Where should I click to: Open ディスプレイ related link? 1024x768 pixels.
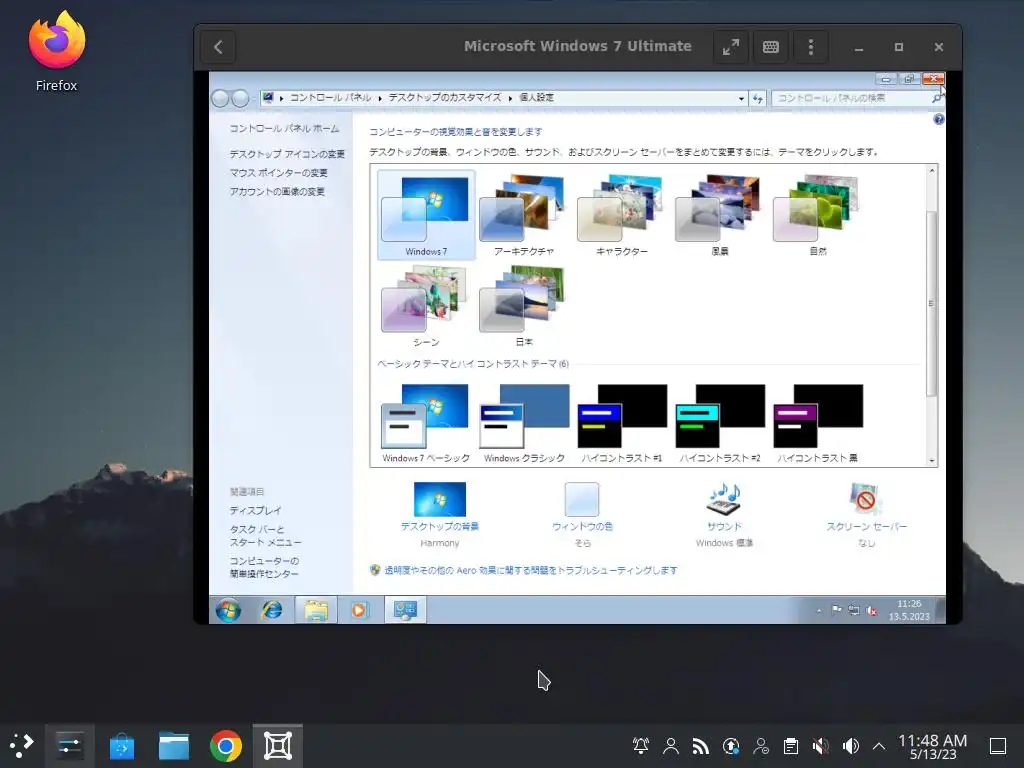(255, 511)
